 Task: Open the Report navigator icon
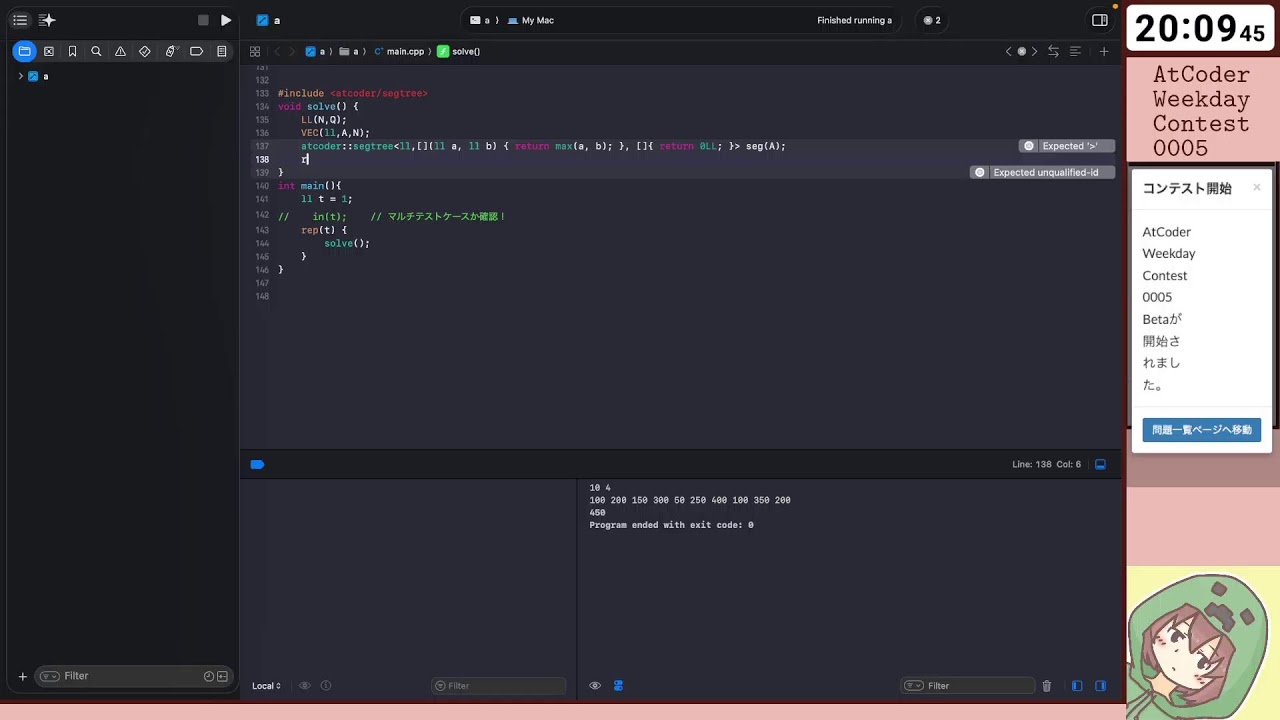pos(221,51)
